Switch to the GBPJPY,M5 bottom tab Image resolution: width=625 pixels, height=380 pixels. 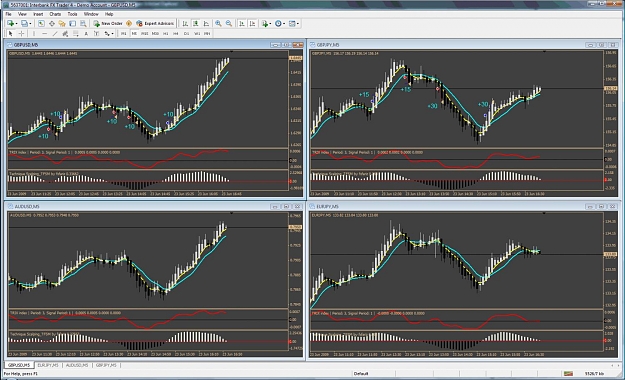pyautogui.click(x=106, y=365)
